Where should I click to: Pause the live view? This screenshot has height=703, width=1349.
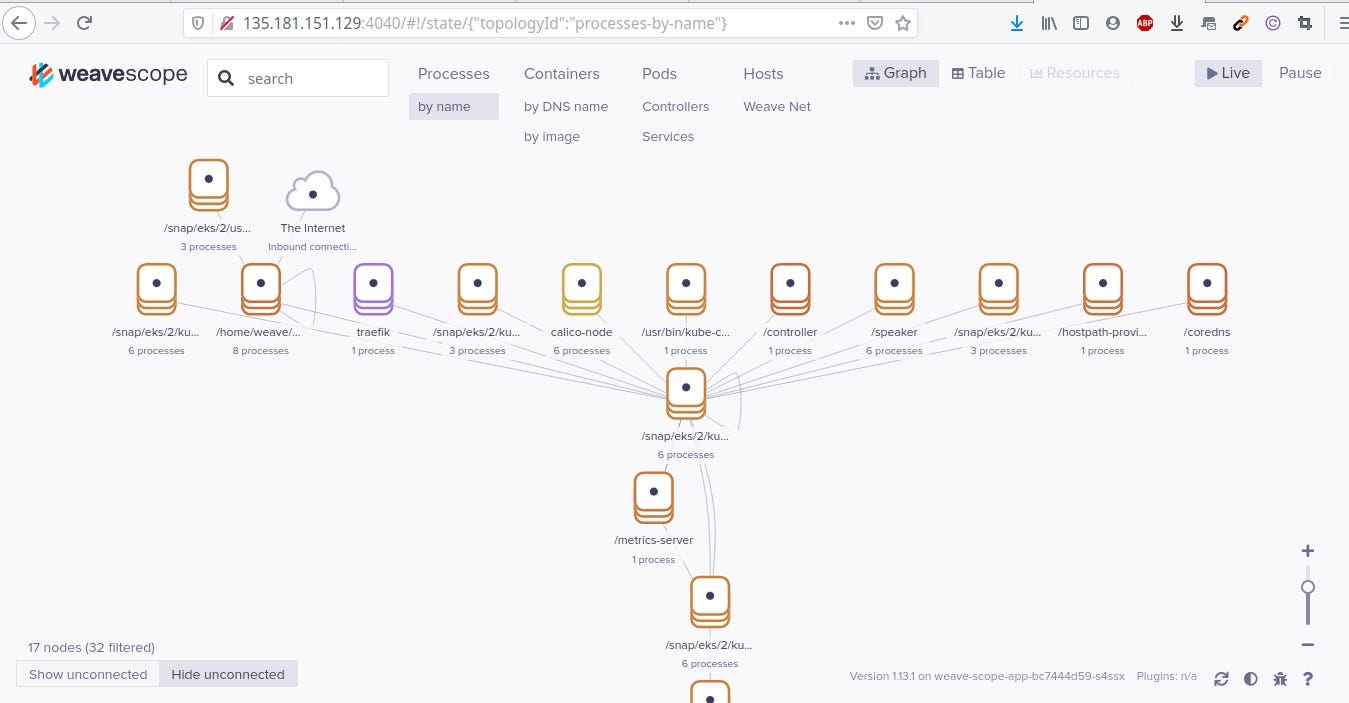1300,73
